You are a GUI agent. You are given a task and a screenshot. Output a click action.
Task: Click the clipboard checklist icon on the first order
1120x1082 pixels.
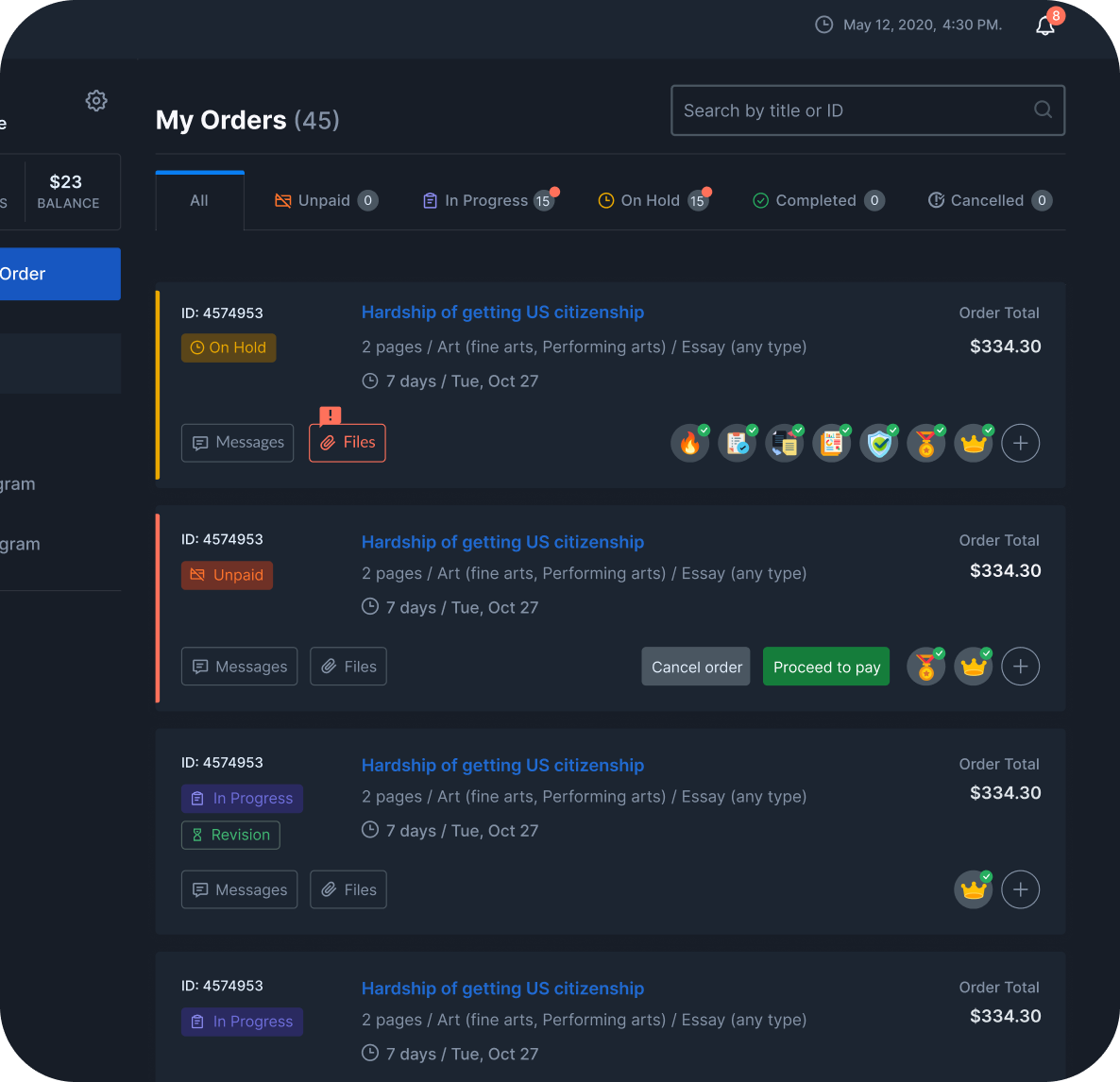click(738, 443)
